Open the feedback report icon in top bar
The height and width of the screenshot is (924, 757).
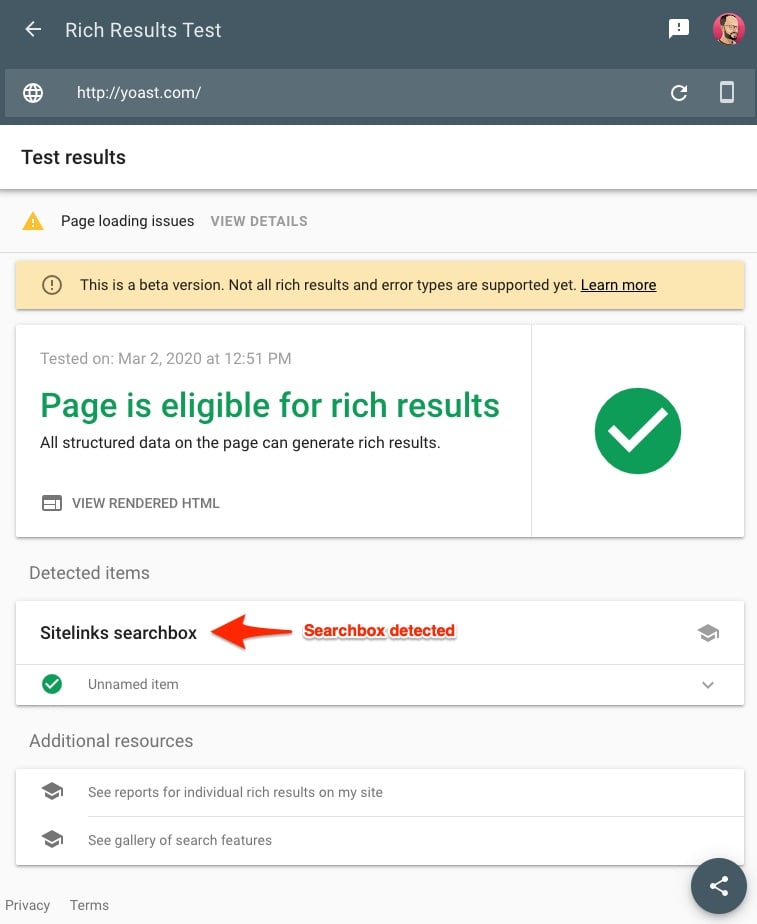[x=680, y=29]
